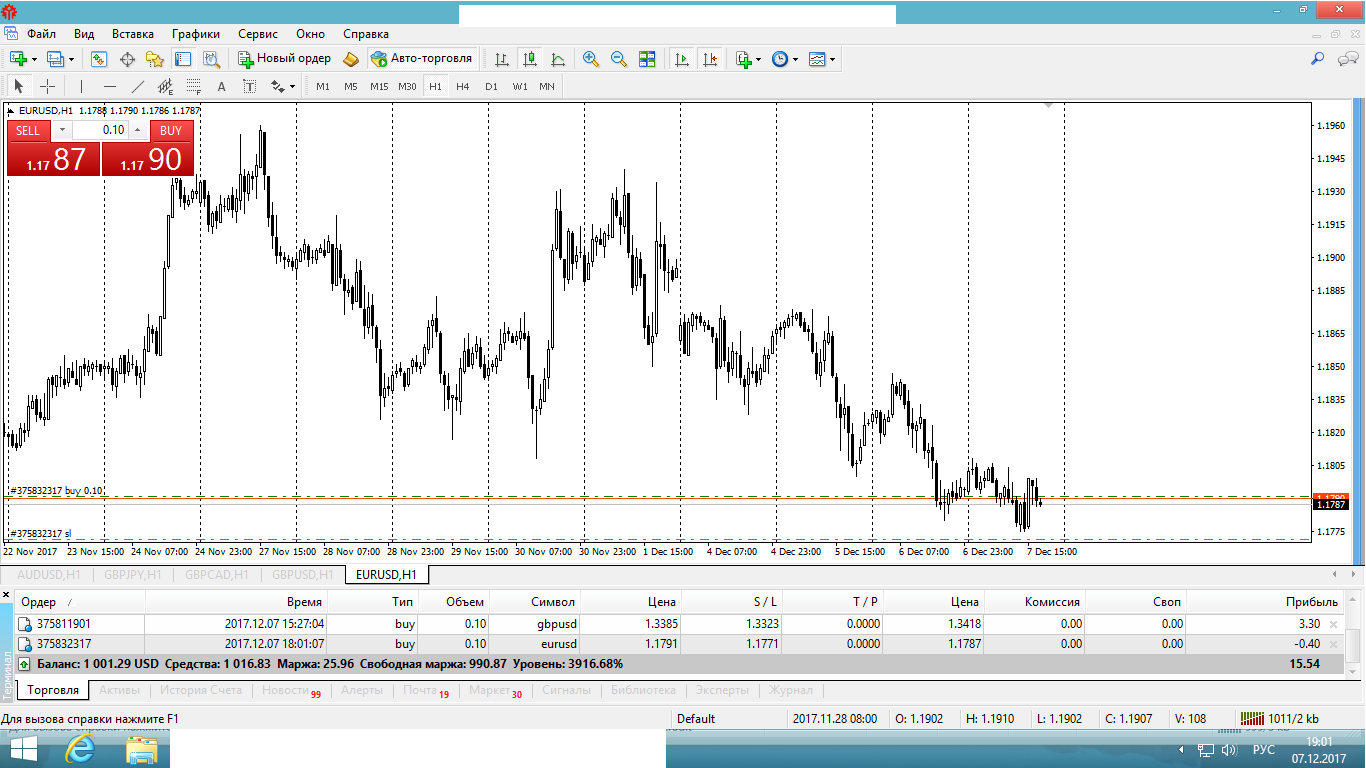Click the trade volume field showing 0.10

pos(100,130)
